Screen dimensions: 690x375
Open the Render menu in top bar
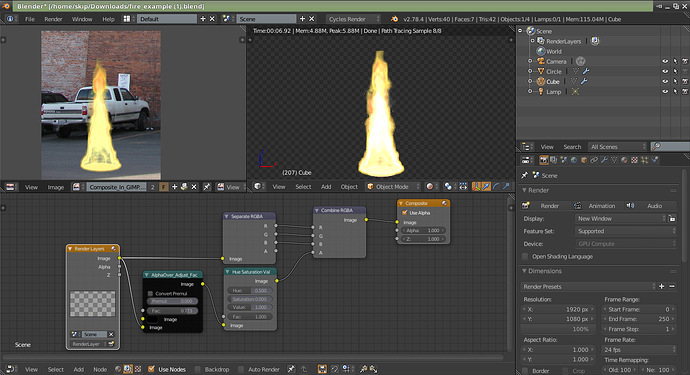click(53, 19)
